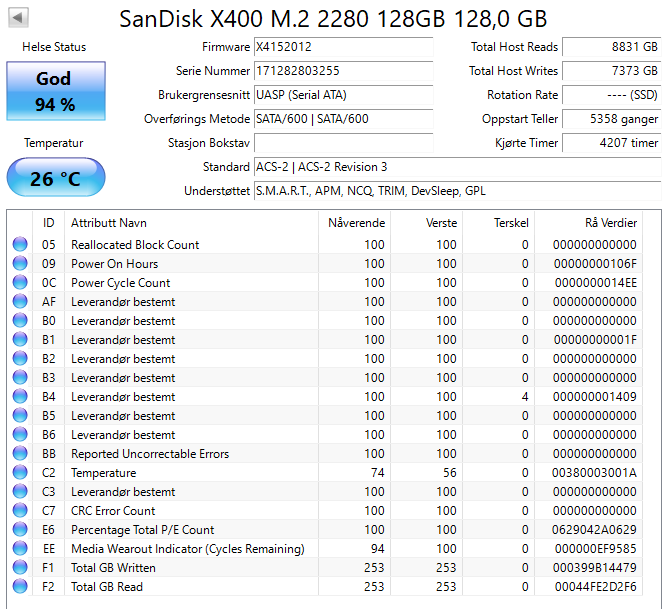Select status icon of Total GB Written row

(x=20, y=567)
